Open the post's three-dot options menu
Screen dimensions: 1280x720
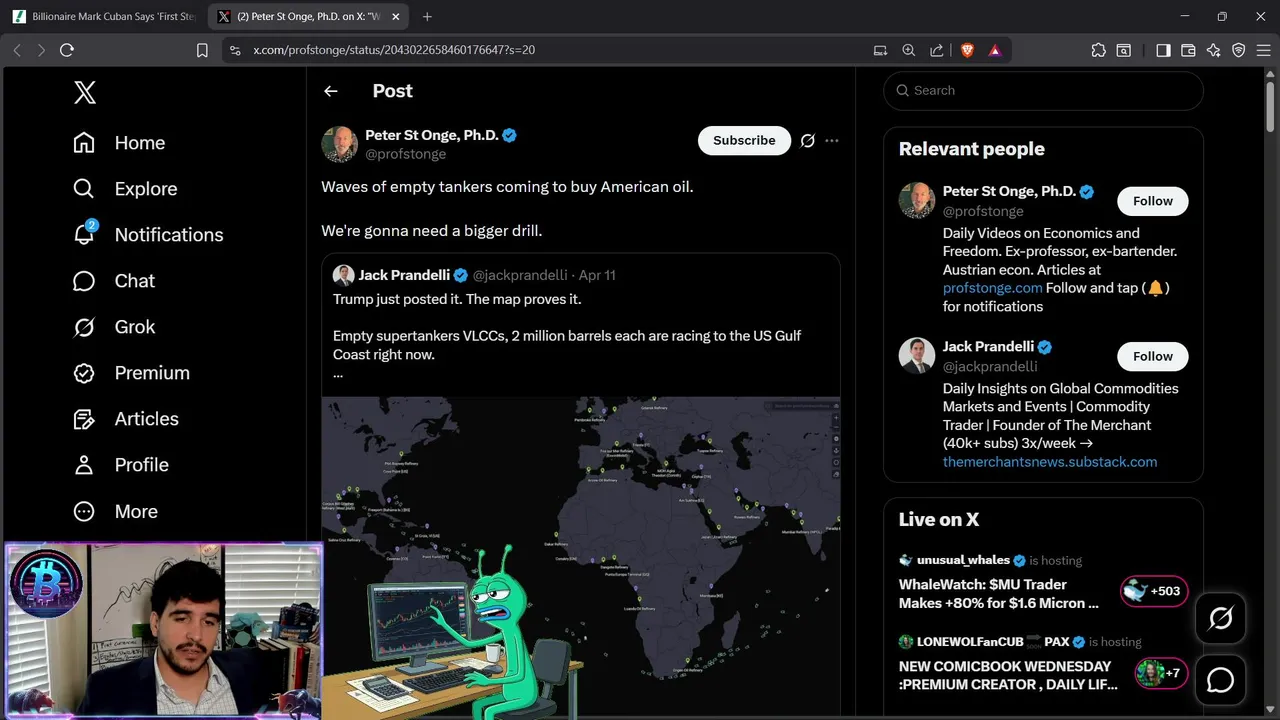pos(832,141)
